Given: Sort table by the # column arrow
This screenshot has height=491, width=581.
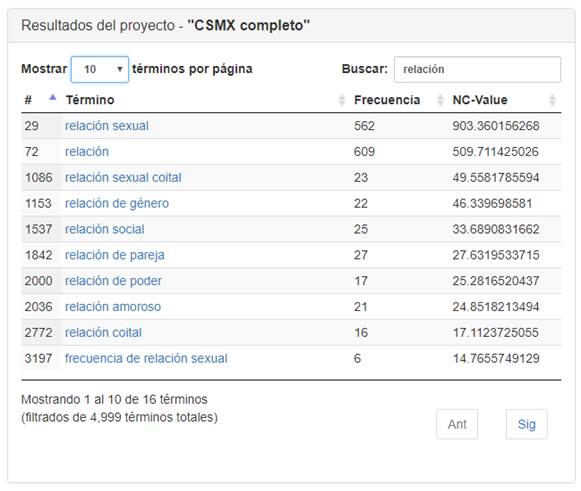Looking at the screenshot, I should 53,98.
